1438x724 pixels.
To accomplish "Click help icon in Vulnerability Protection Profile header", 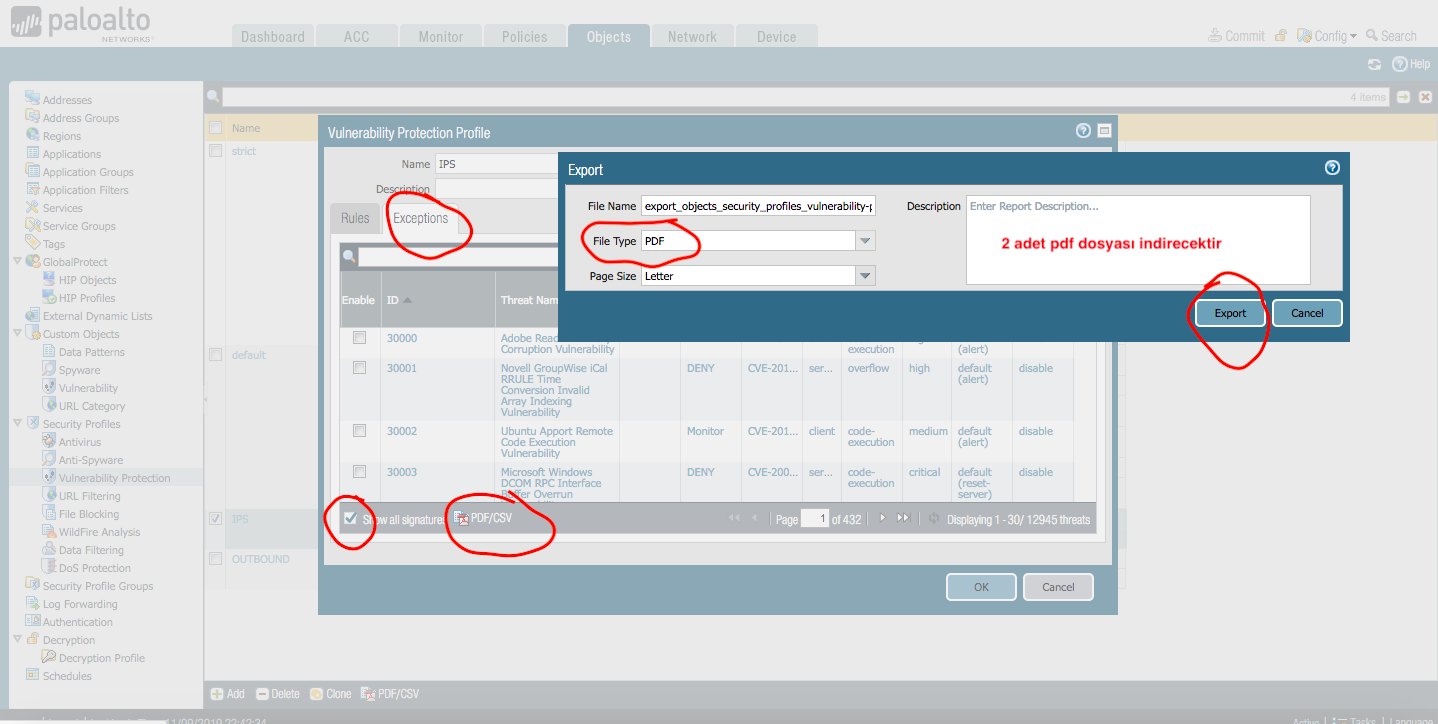I will click(x=1083, y=131).
